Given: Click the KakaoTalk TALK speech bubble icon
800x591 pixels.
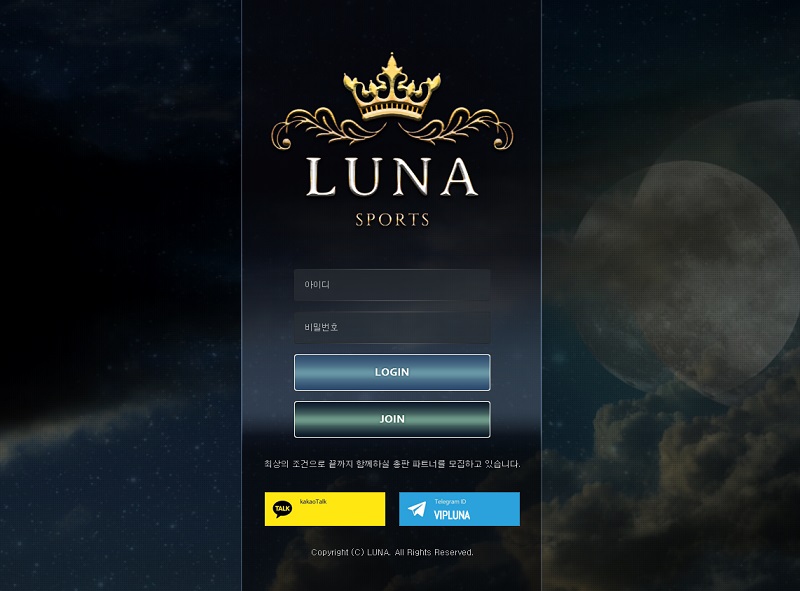Looking at the screenshot, I should [282, 509].
